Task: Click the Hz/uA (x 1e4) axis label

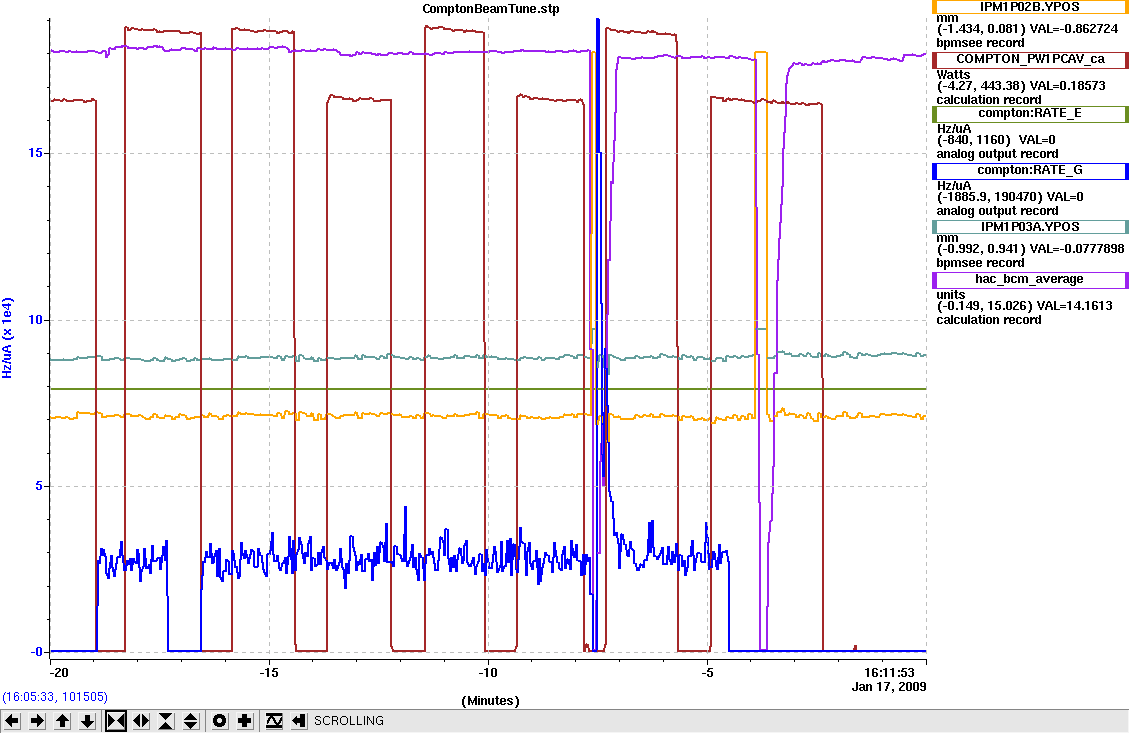Action: pos(7,338)
